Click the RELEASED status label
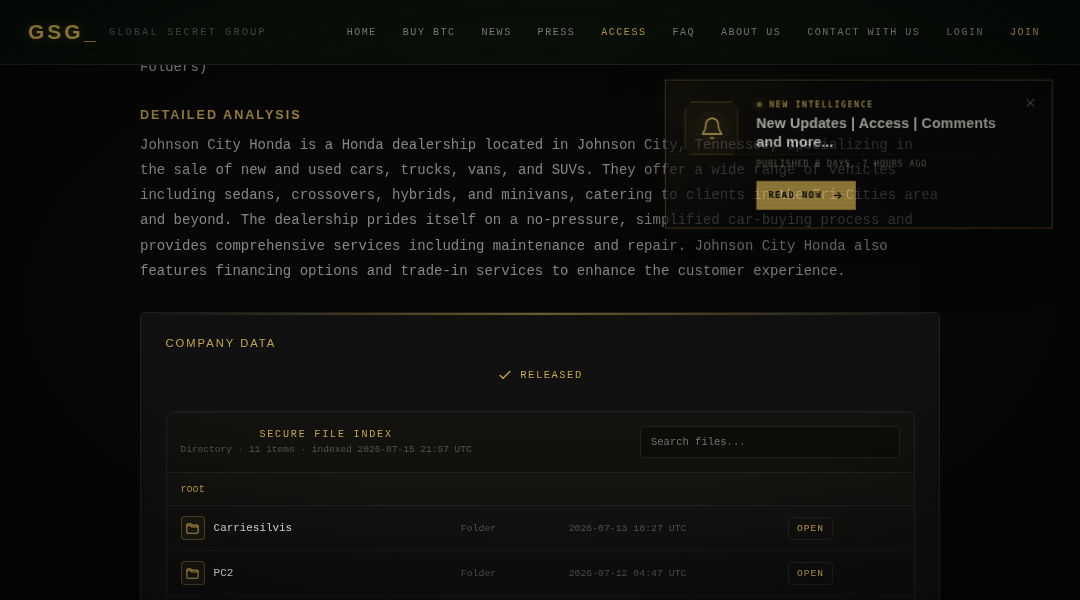This screenshot has width=1080, height=600. click(551, 375)
